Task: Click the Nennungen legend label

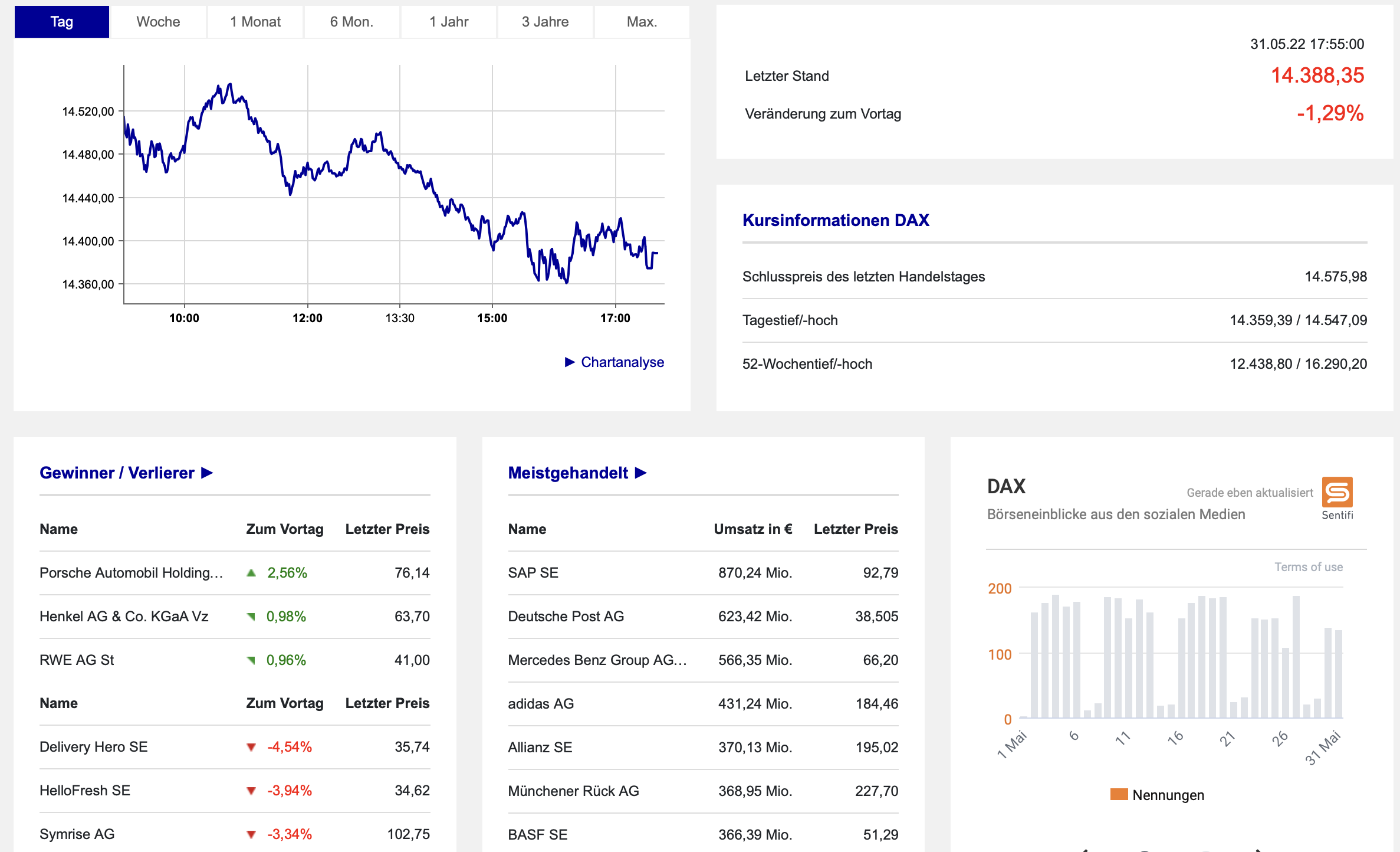Action: coord(1168,795)
